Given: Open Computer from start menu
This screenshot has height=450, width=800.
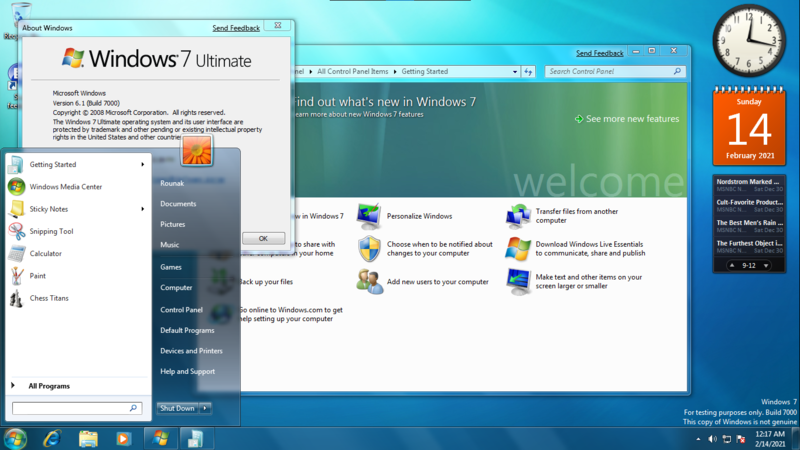Looking at the screenshot, I should pyautogui.click(x=176, y=287).
